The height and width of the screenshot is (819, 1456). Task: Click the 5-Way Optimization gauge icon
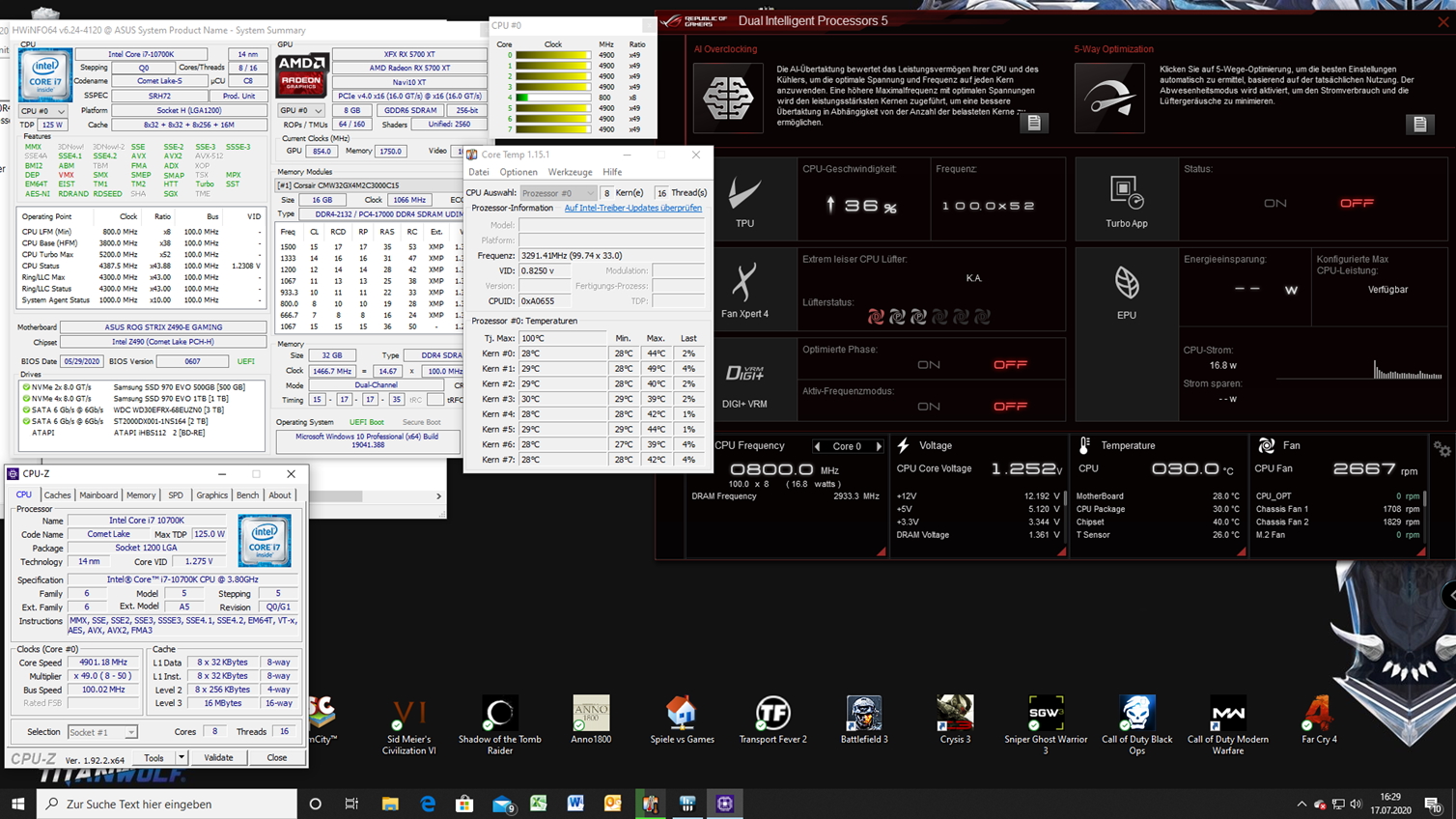pos(1109,98)
